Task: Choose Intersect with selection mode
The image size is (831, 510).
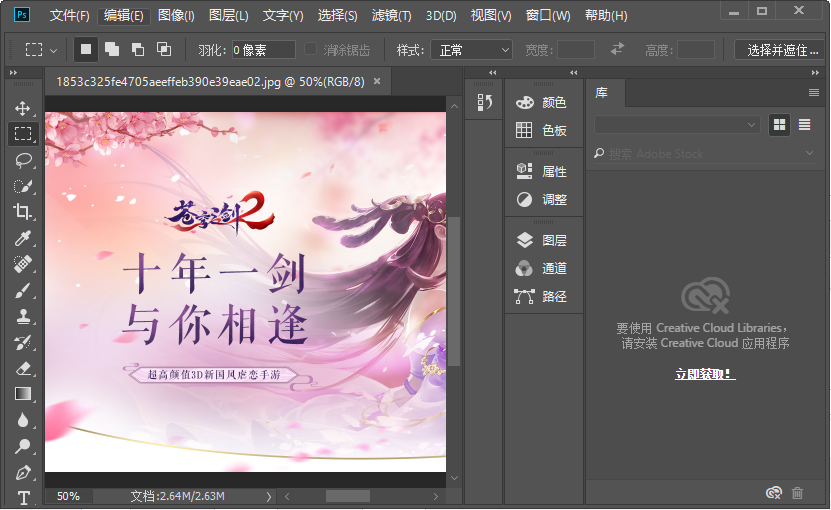Action: [x=164, y=49]
